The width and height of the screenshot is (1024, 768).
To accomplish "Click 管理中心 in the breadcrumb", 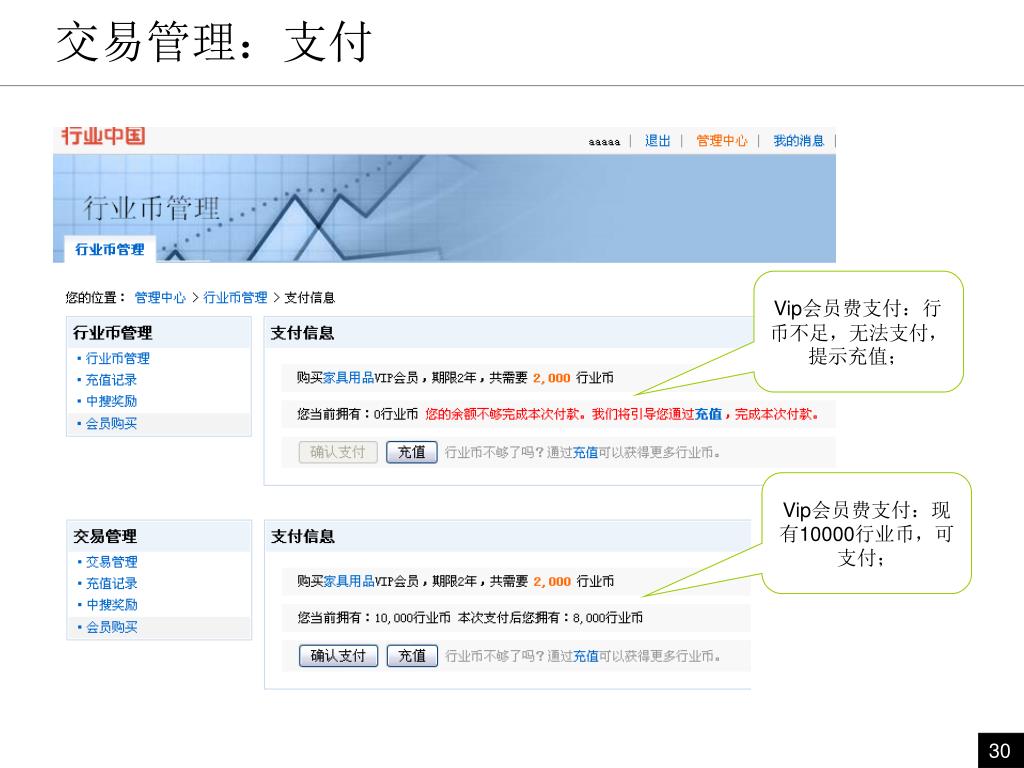I will click(x=160, y=298).
